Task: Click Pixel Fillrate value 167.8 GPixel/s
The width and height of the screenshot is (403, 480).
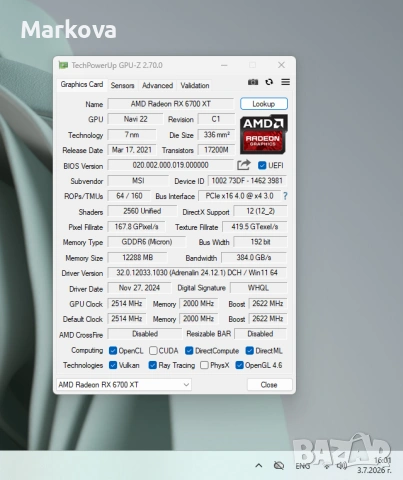Action: point(136,227)
